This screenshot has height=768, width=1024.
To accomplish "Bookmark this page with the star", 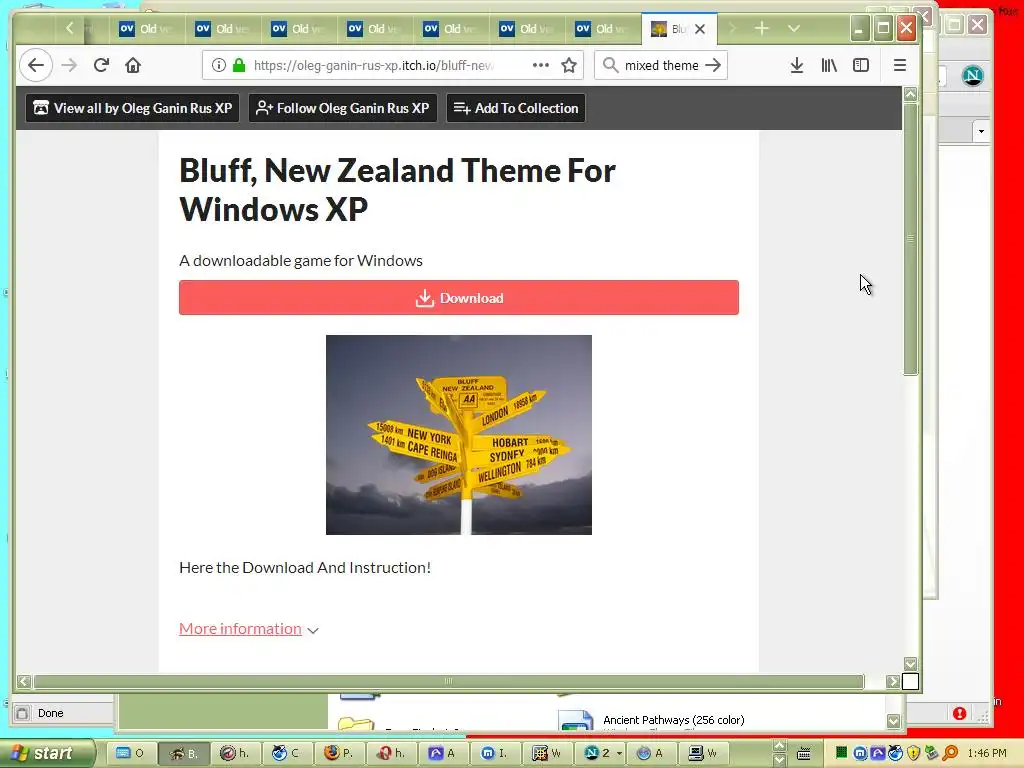I will [x=569, y=65].
